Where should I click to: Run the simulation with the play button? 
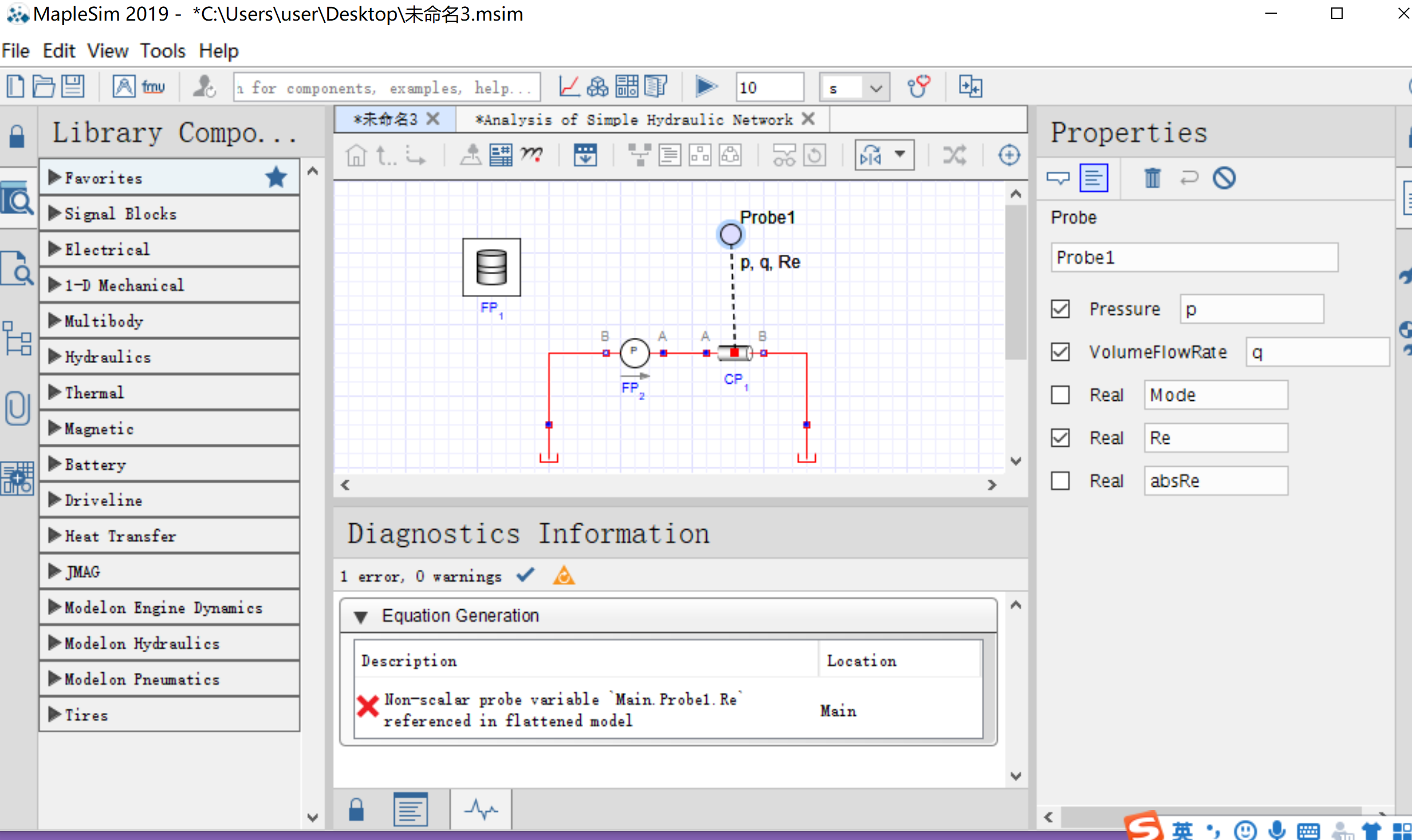point(706,87)
